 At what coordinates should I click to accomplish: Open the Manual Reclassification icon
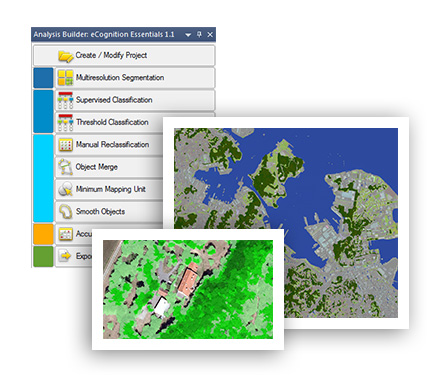tap(65, 145)
